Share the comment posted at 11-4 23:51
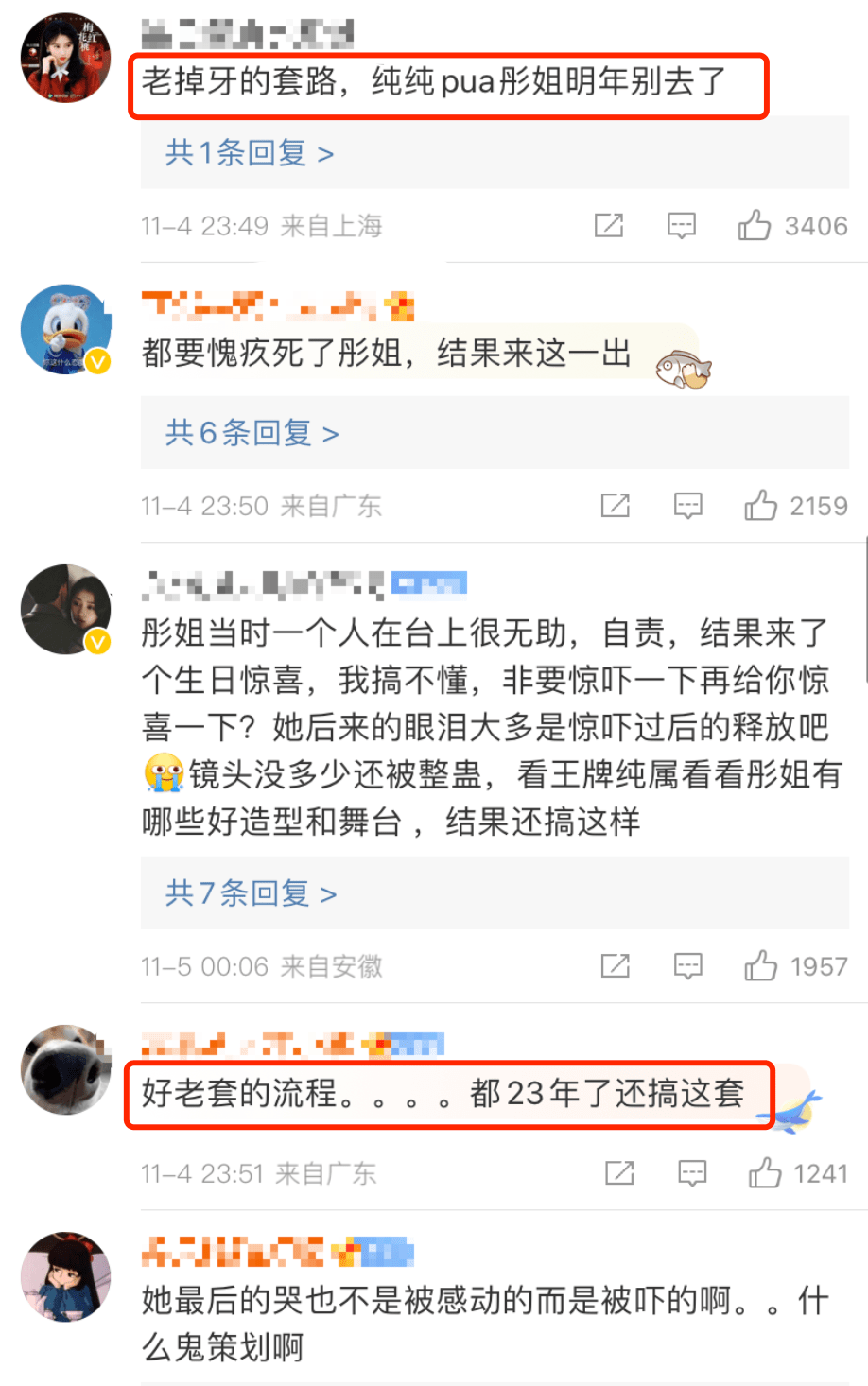This screenshot has width=868, height=1386. [620, 1173]
